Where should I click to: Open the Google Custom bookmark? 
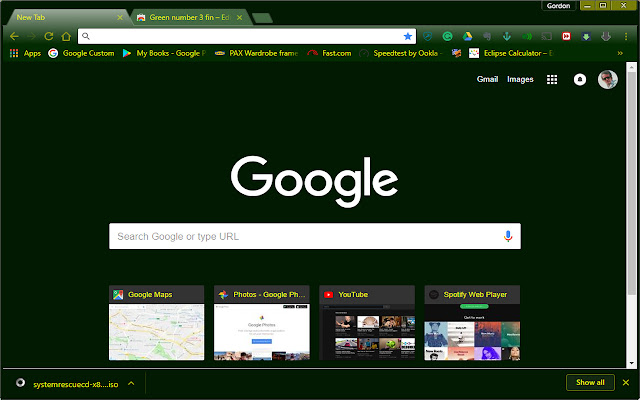pos(81,53)
